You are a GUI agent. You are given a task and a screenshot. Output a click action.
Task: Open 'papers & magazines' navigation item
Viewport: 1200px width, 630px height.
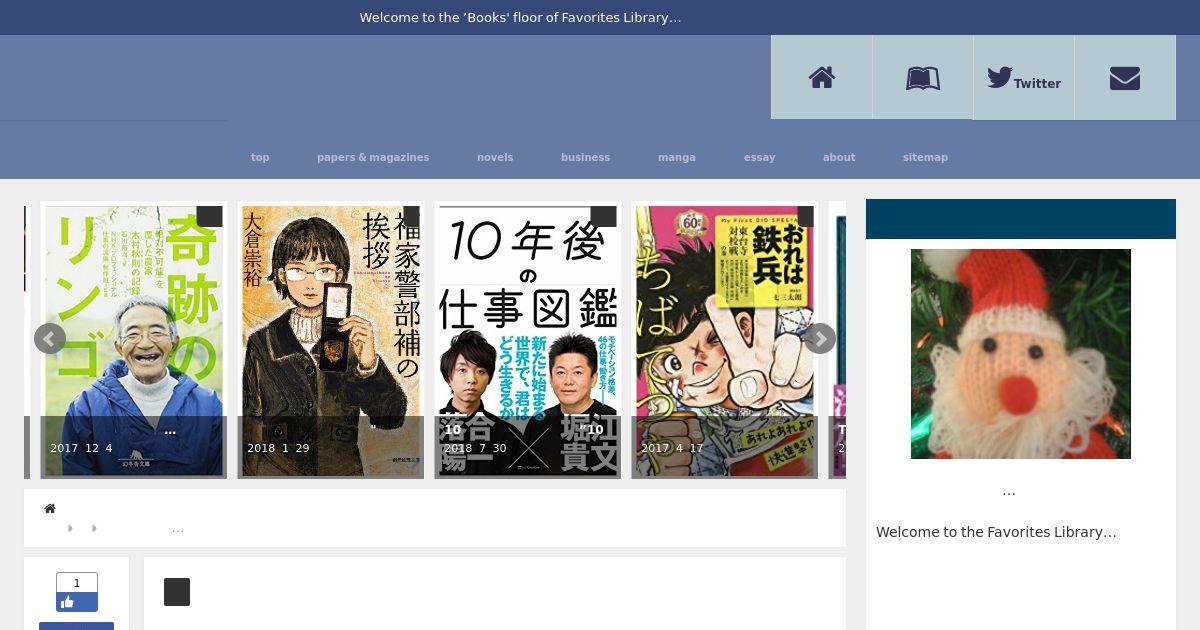pyautogui.click(x=373, y=157)
